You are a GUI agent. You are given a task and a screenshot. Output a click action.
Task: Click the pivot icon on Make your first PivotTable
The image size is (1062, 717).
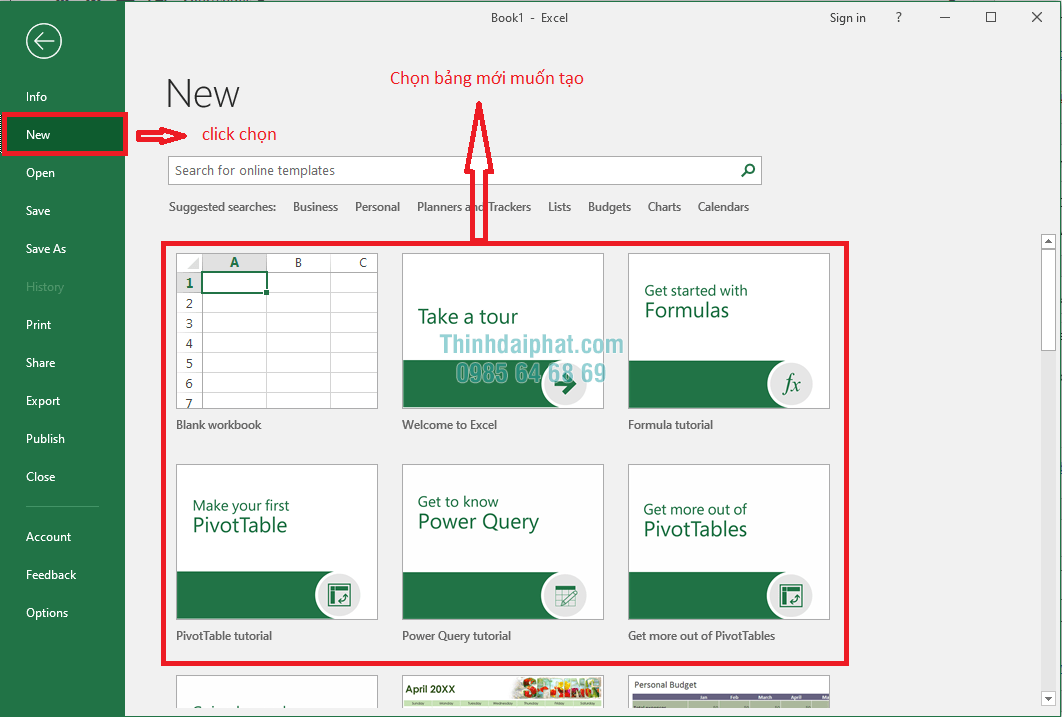339,595
